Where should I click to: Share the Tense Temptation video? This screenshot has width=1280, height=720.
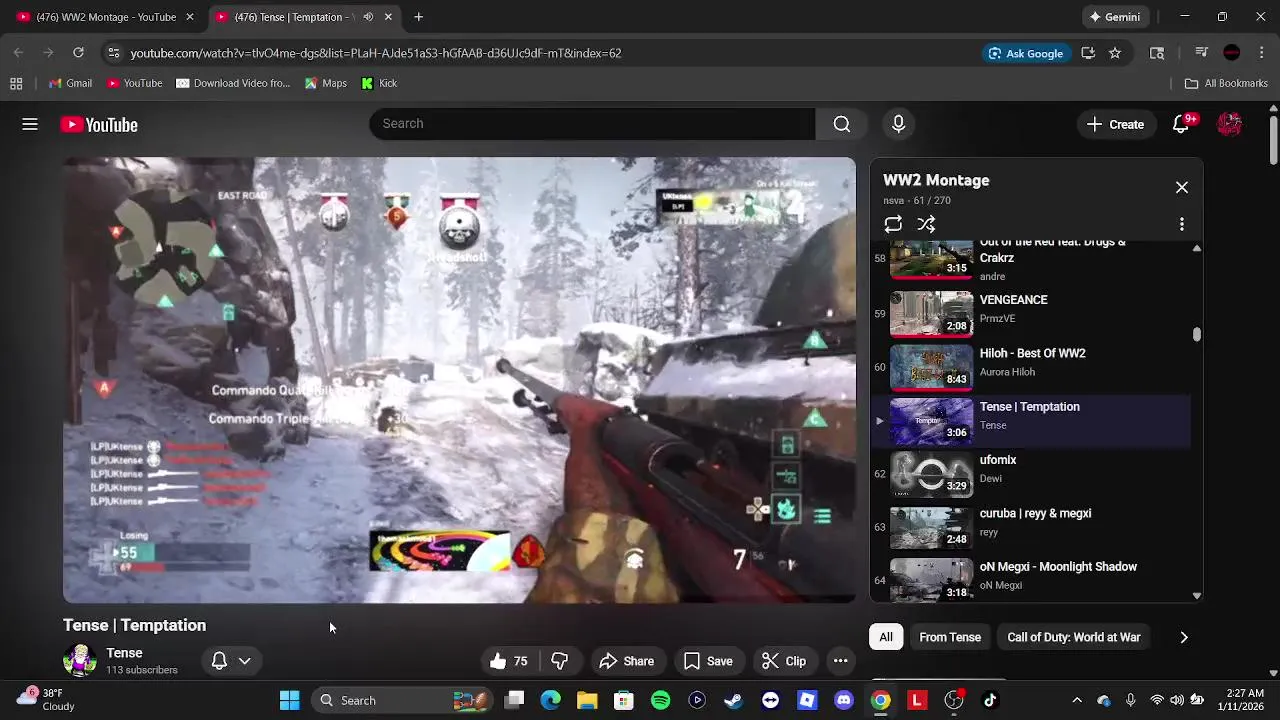click(627, 661)
